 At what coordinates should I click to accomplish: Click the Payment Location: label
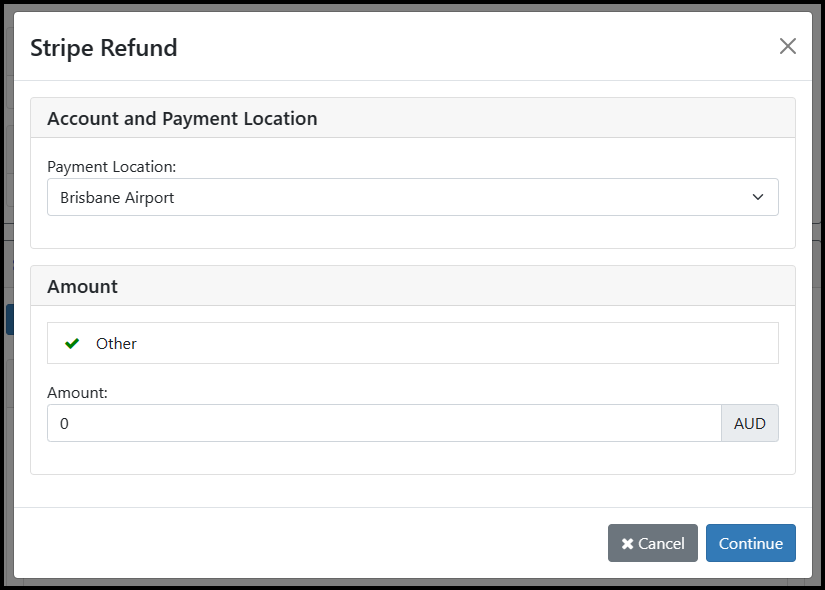tap(112, 167)
